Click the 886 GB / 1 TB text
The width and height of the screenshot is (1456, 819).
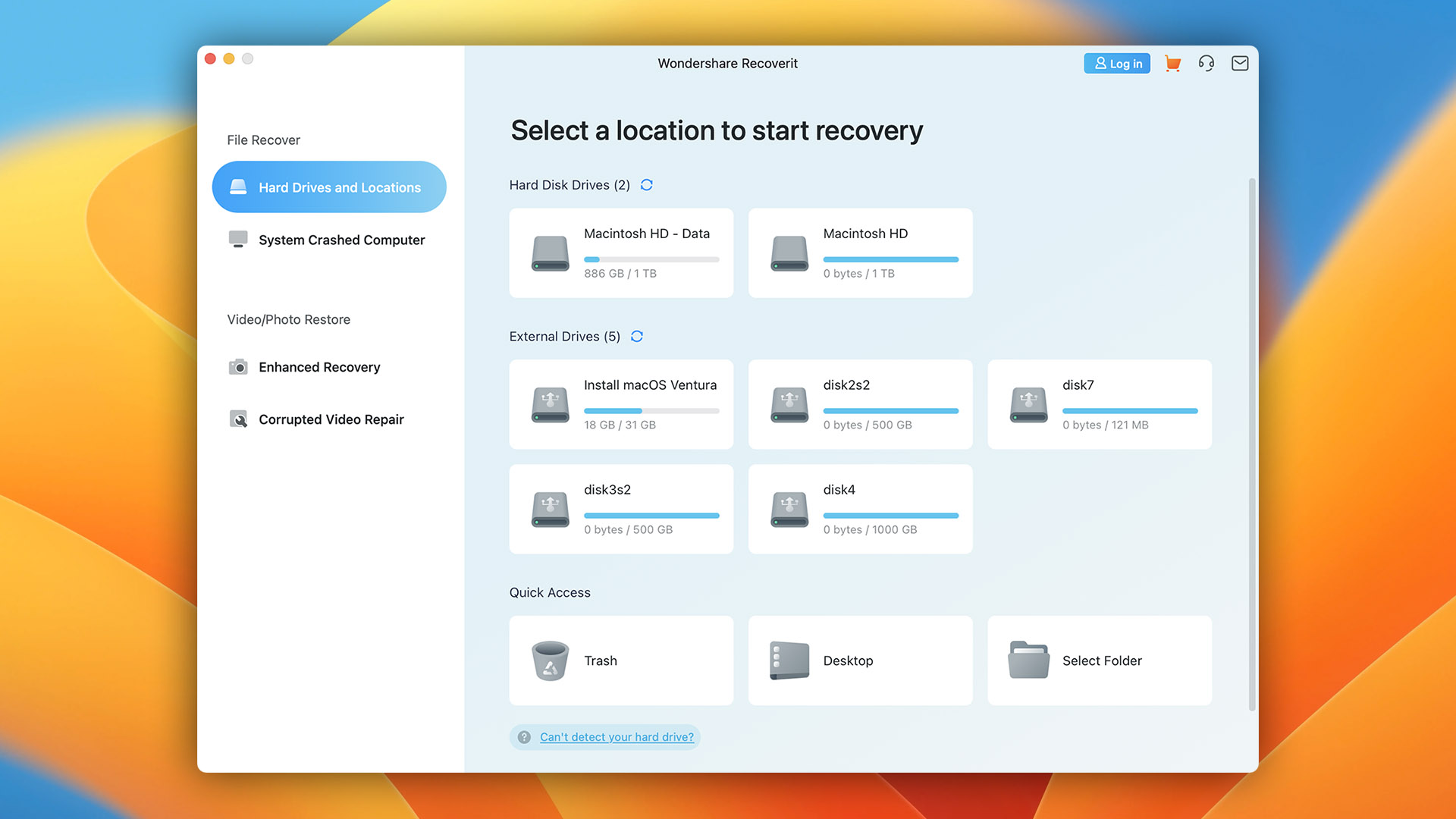(x=620, y=274)
